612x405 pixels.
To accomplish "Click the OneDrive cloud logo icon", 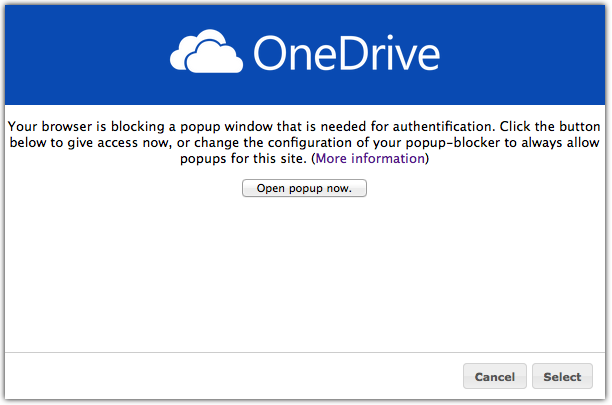I will click(206, 51).
